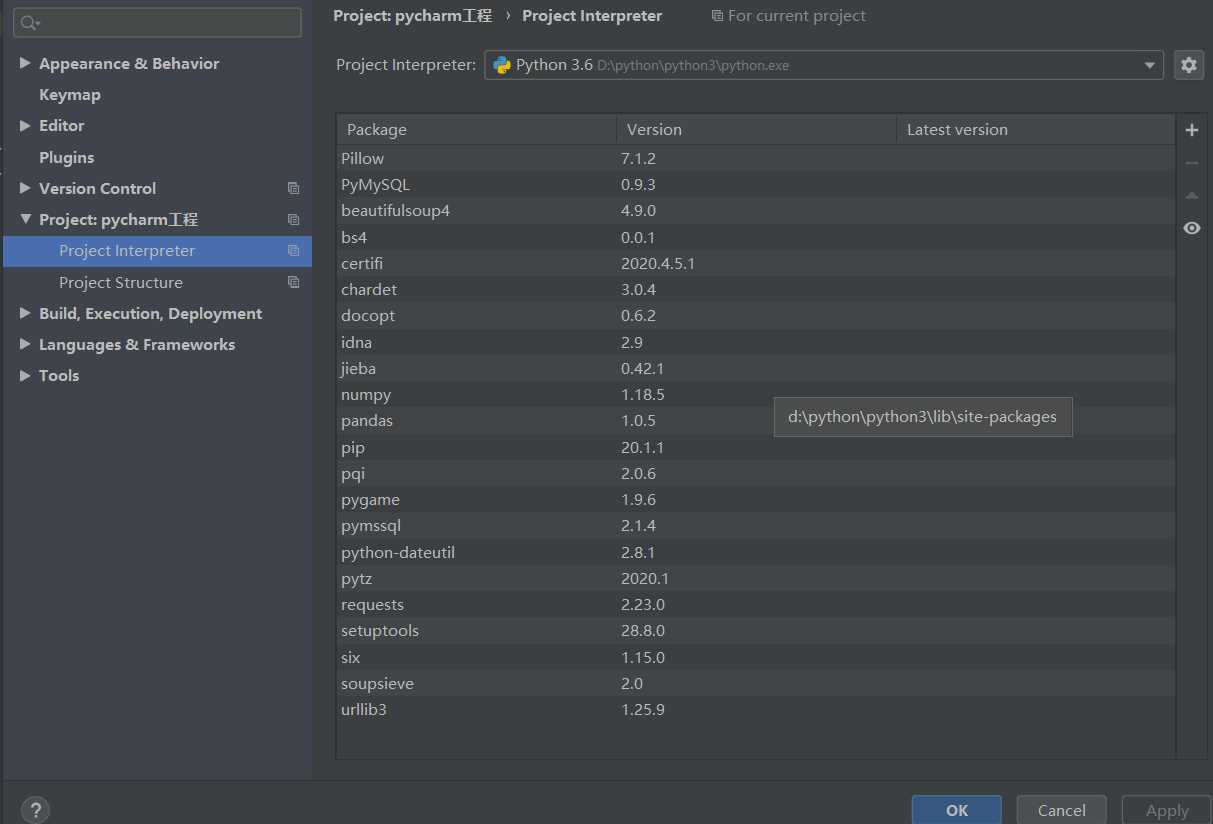Viewport: 1213px width, 824px height.
Task: Select the six package row
Action: pyautogui.click(x=756, y=657)
